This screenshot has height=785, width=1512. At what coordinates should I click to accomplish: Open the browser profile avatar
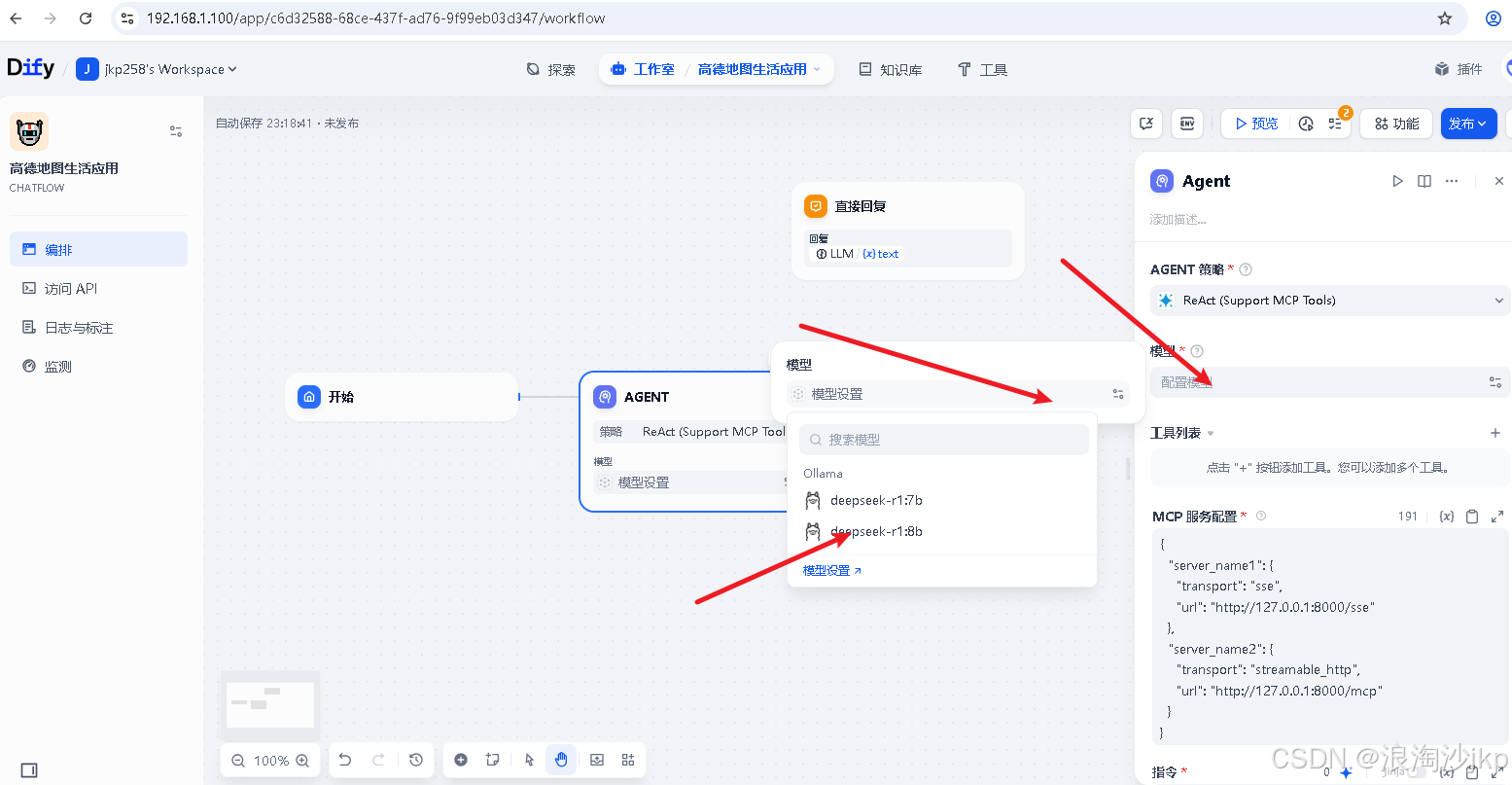tap(1494, 18)
